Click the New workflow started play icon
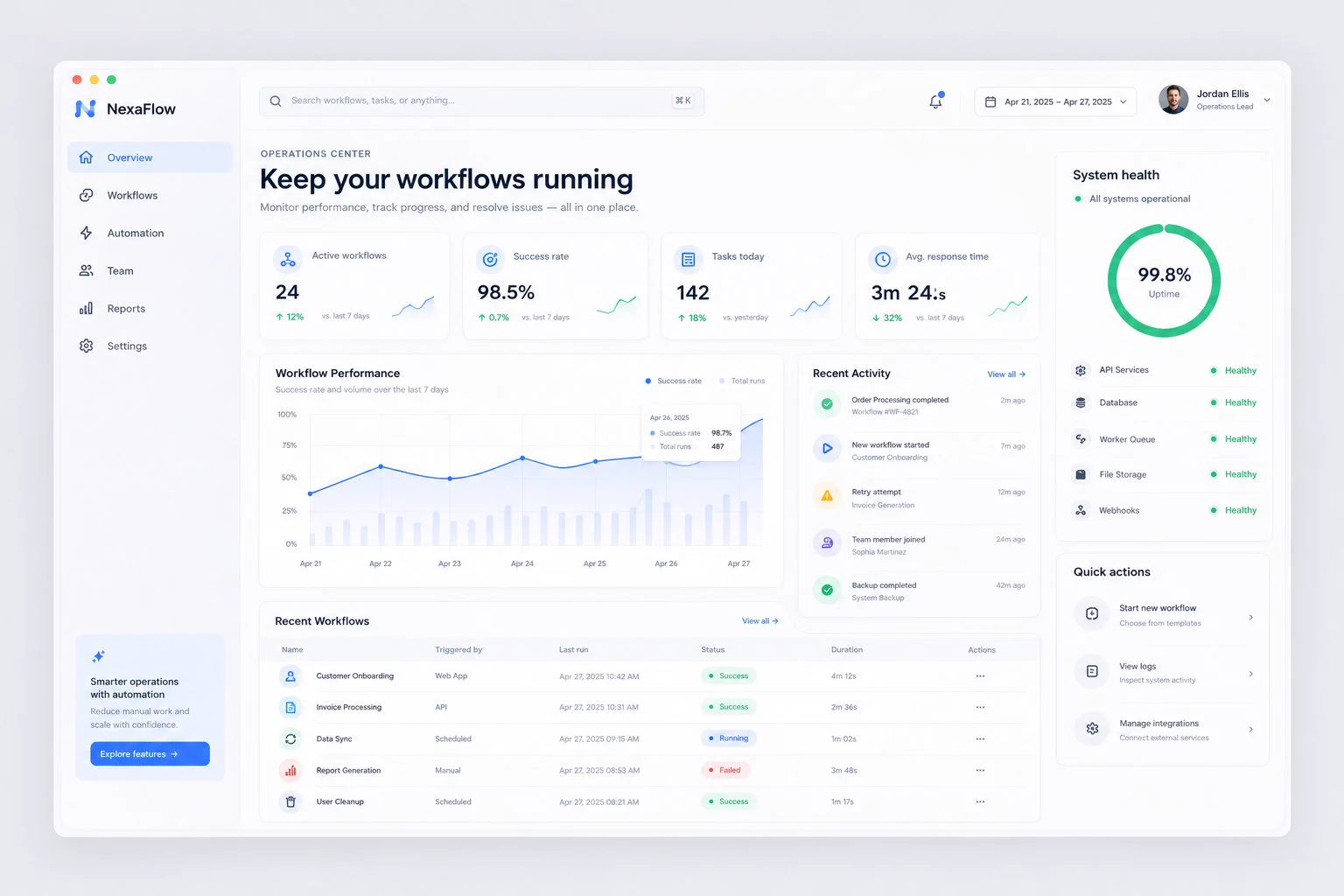 [x=827, y=449]
